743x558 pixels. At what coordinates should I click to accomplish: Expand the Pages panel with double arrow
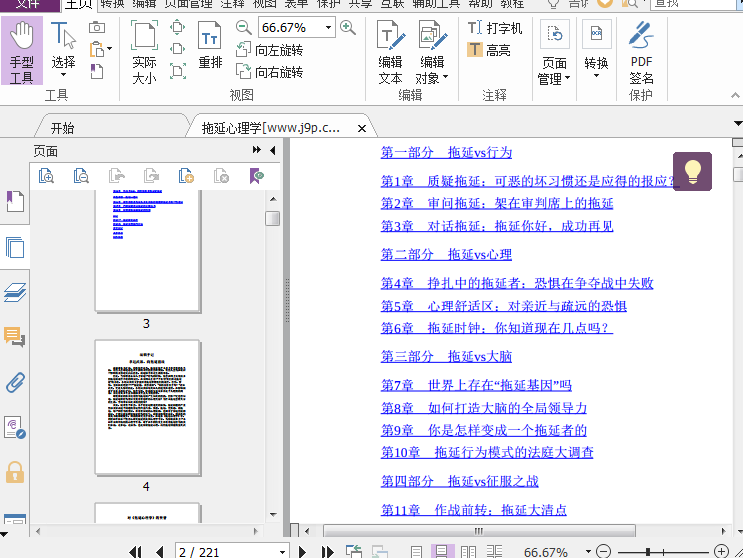pos(256,150)
